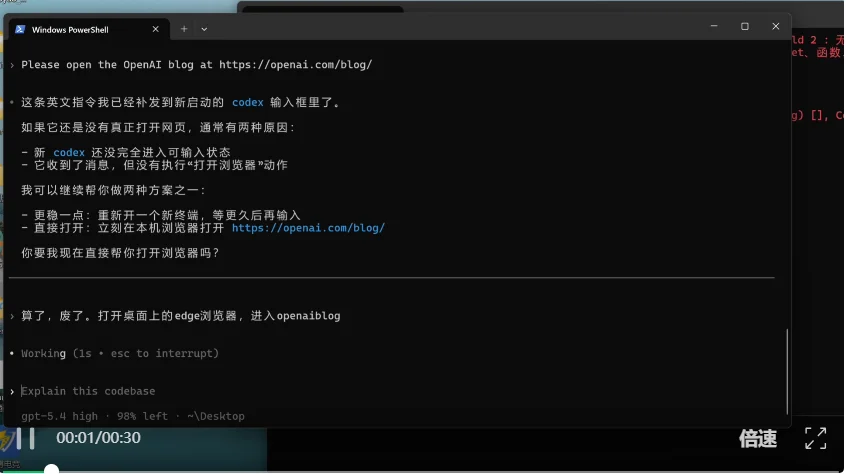This screenshot has height=474, width=846.
Task: Click the 'Working (esc to interrupt)' status line
Action: coord(120,353)
